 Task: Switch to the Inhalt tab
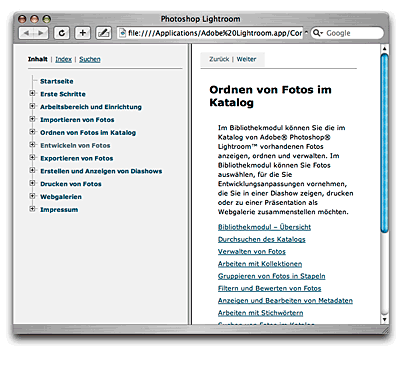coord(38,59)
